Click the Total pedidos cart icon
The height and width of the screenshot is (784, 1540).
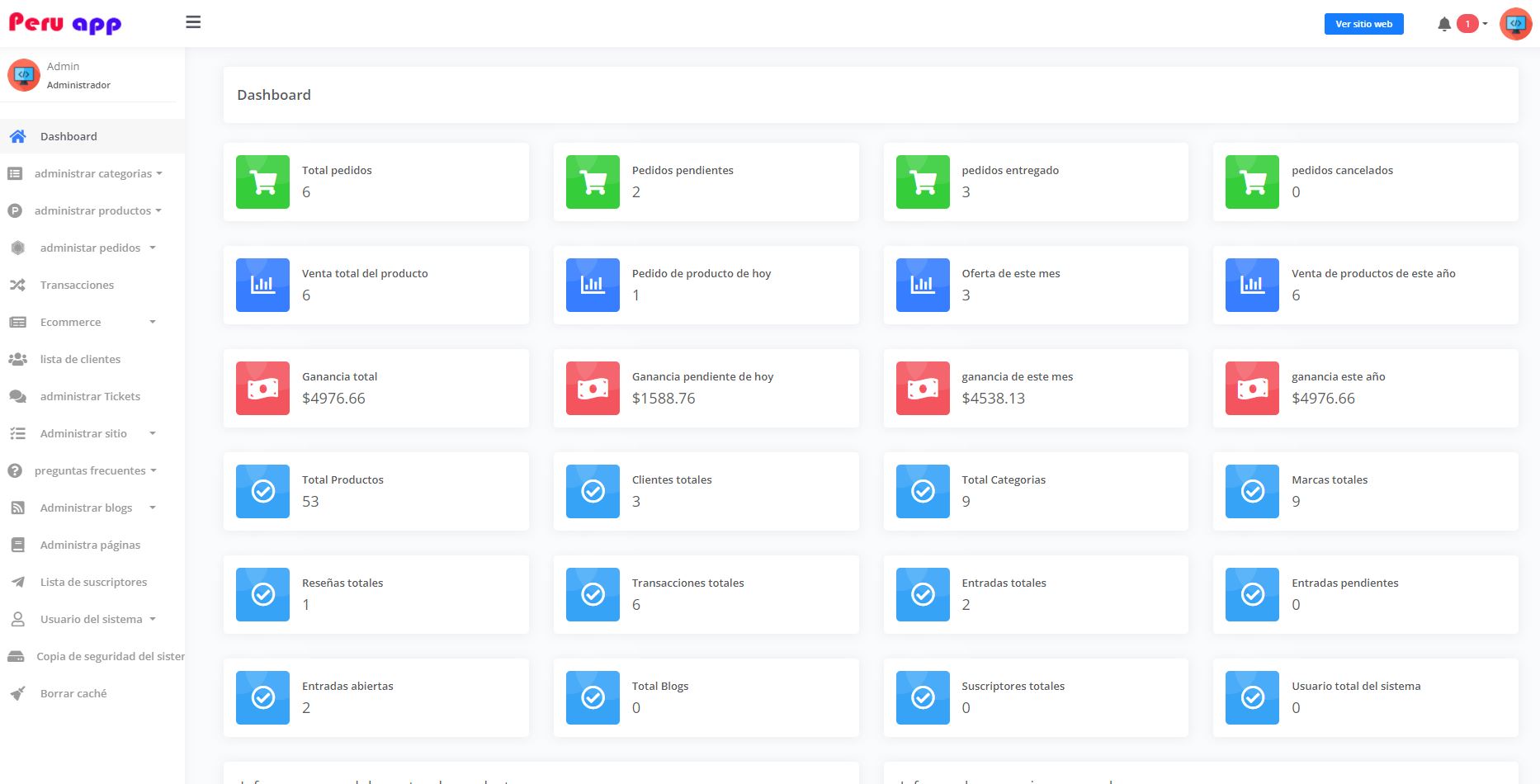[x=262, y=182]
